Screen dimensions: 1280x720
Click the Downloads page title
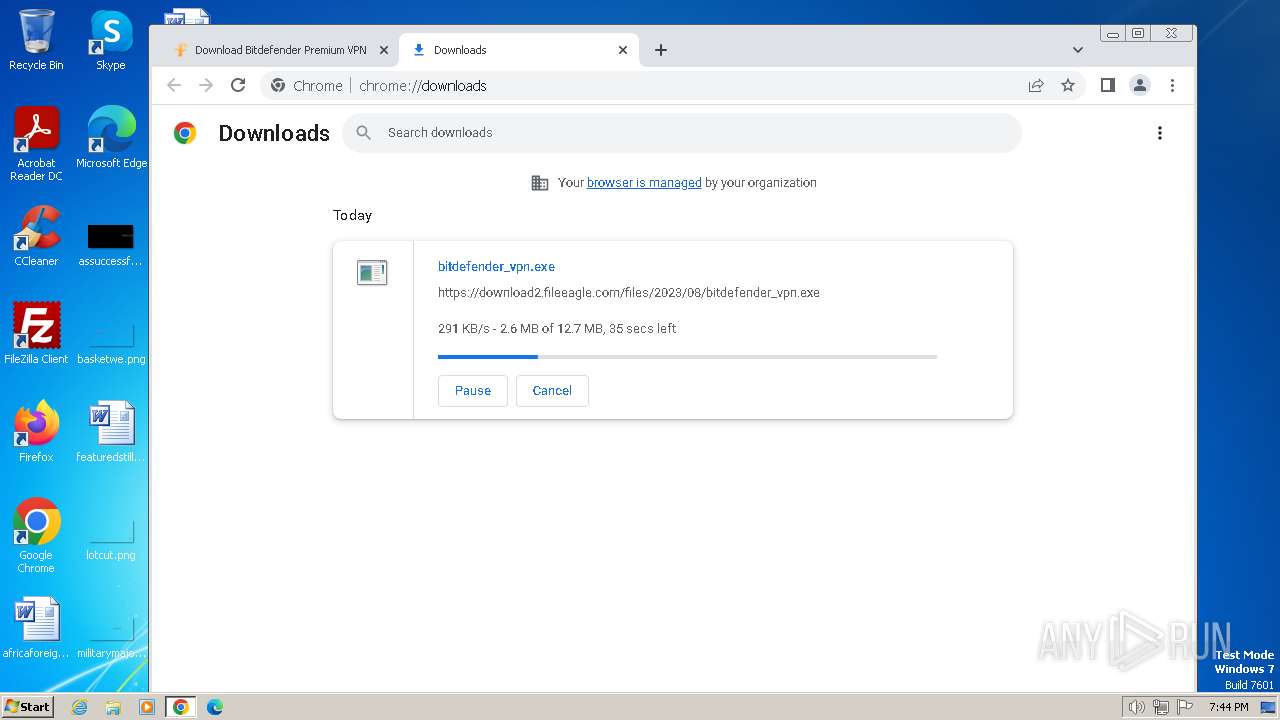pos(274,133)
